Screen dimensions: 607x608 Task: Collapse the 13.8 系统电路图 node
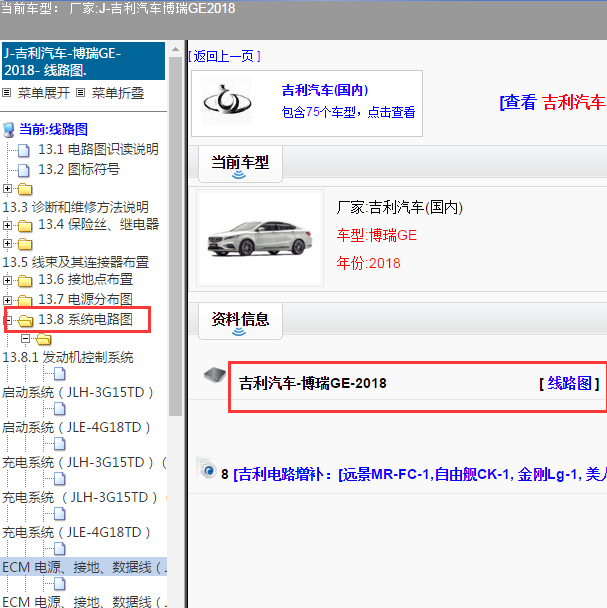pyautogui.click(x=8, y=320)
